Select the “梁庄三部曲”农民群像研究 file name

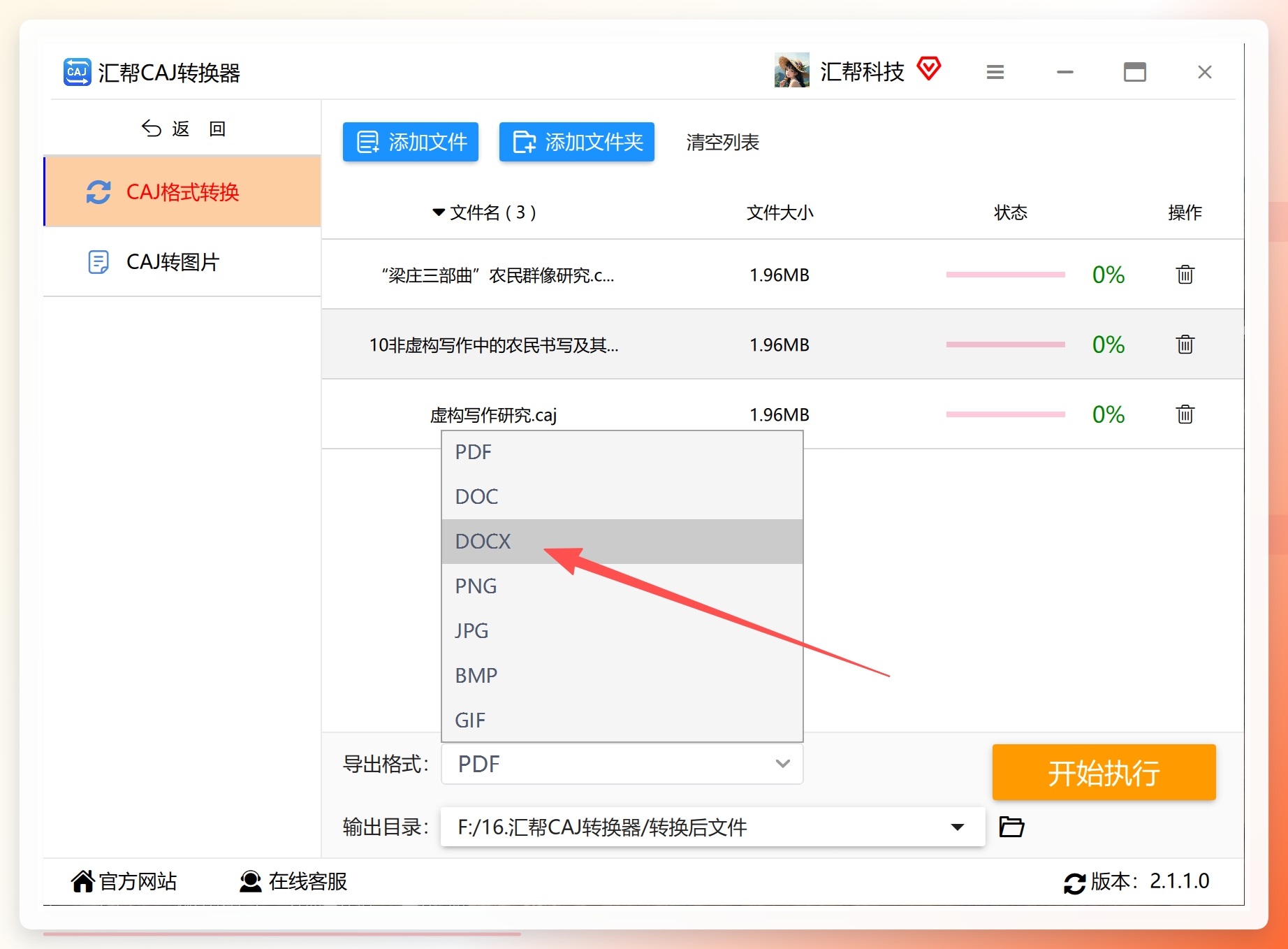click(x=498, y=275)
